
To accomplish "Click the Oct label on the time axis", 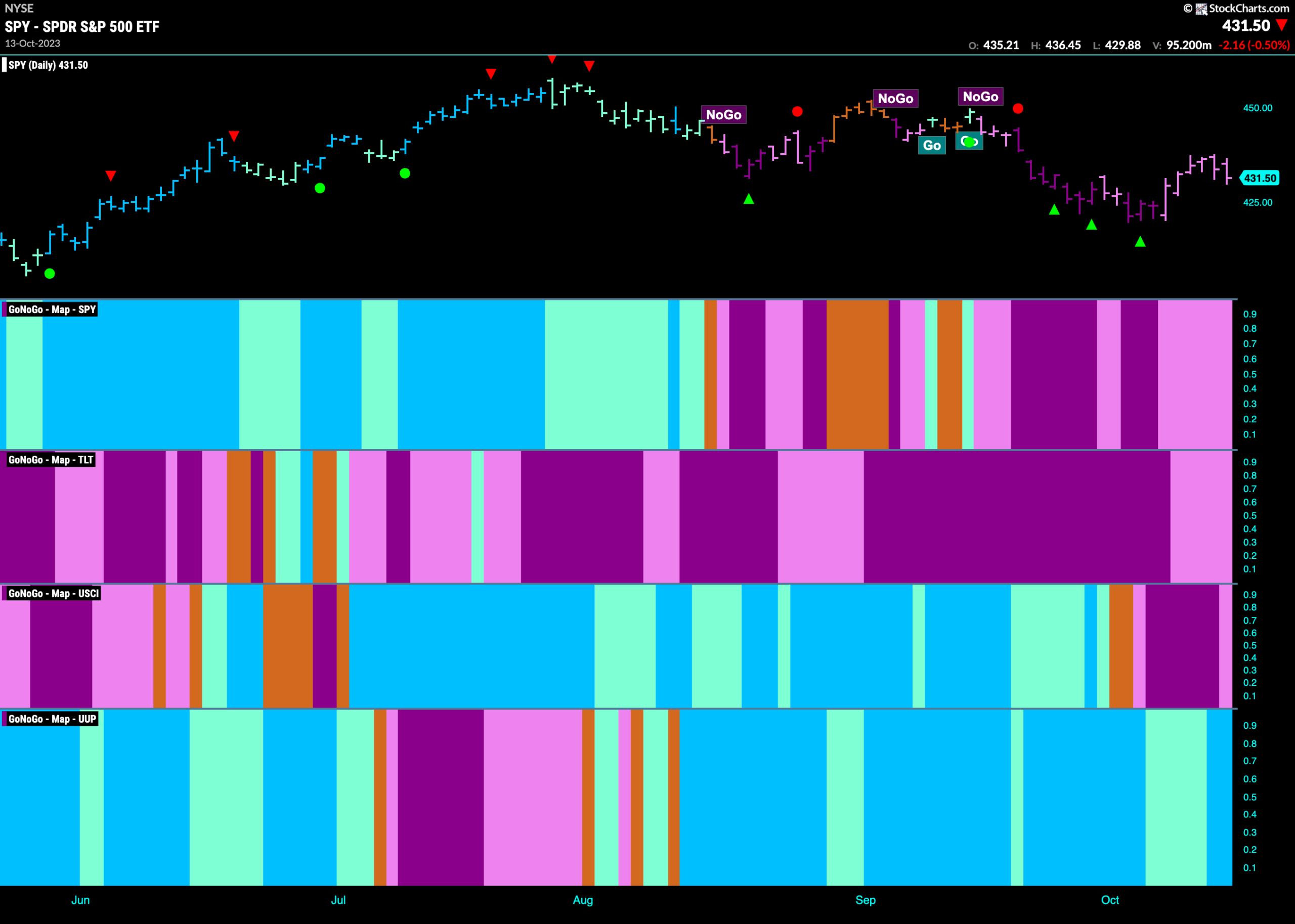I will click(1109, 900).
